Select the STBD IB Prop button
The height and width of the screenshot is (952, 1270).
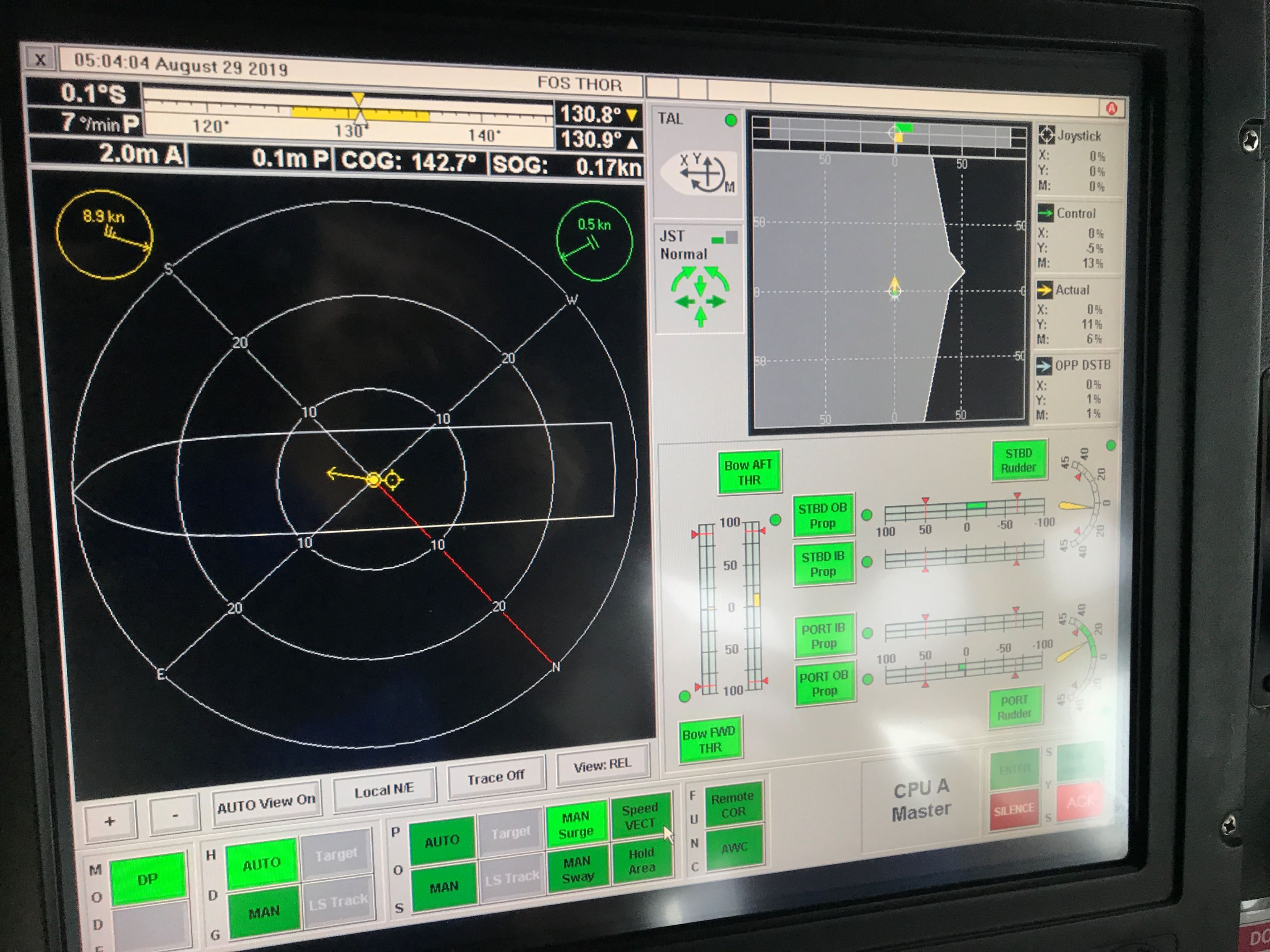point(823,564)
